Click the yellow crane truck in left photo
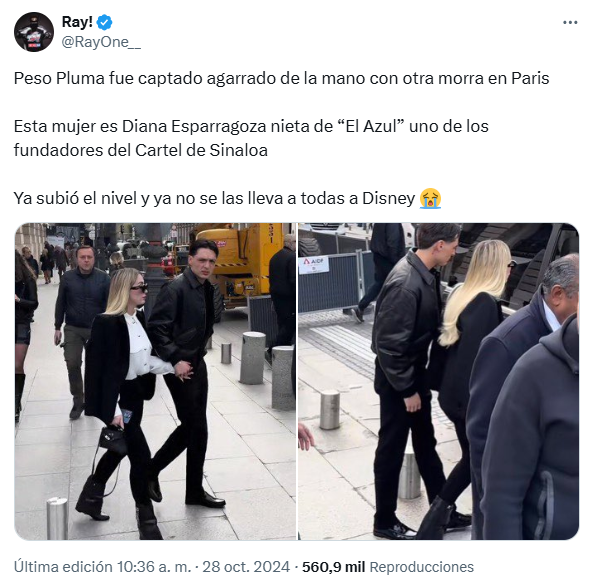Image resolution: width=596 pixels, height=585 pixels. click(x=236, y=262)
